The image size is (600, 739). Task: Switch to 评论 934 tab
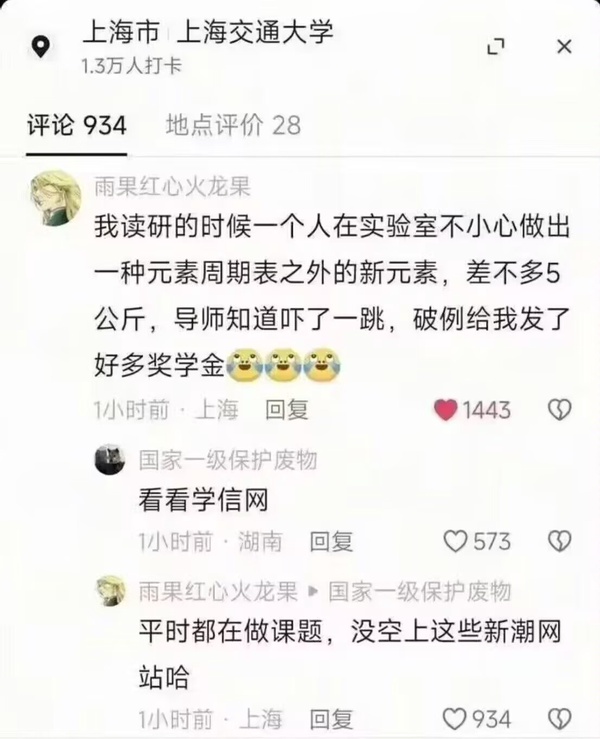coord(76,125)
